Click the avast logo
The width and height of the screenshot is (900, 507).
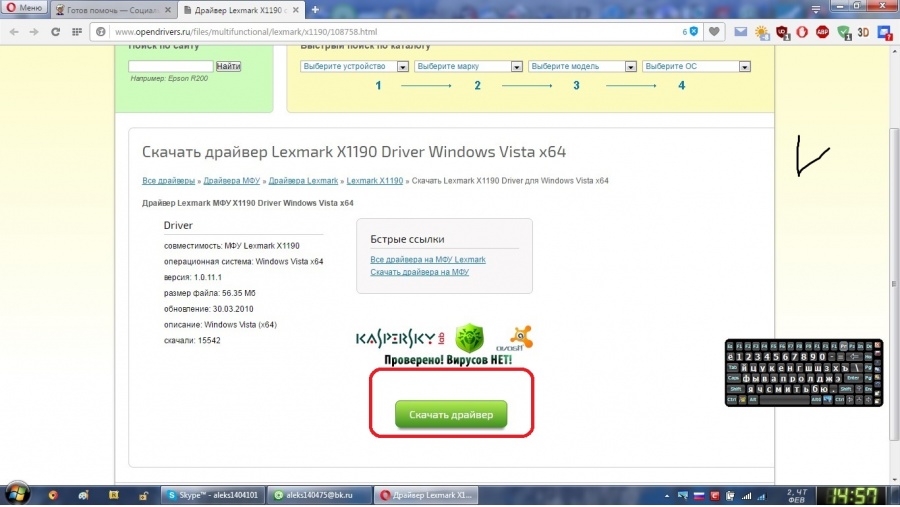515,339
